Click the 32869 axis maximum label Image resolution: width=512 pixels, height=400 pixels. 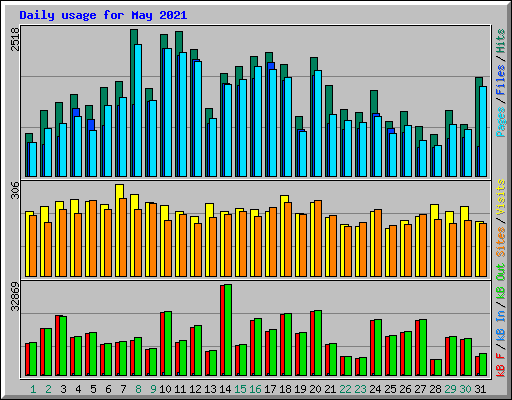tap(15, 296)
